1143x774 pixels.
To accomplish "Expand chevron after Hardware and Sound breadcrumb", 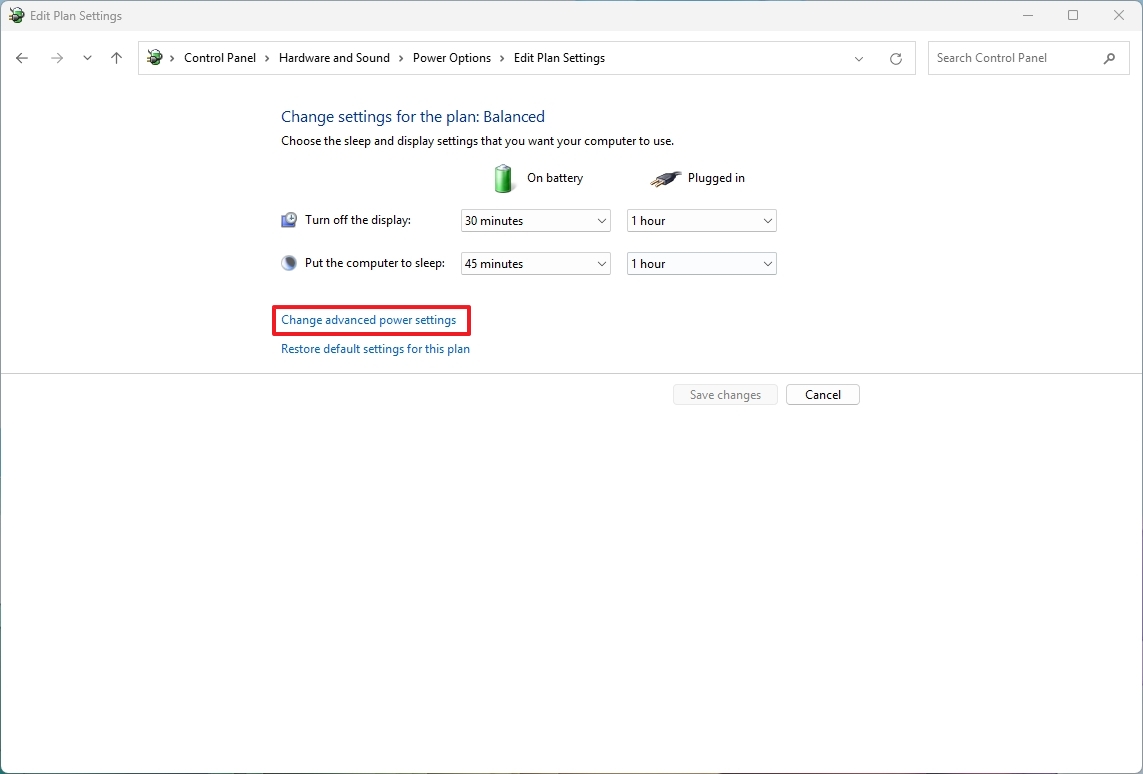I will click(x=402, y=58).
